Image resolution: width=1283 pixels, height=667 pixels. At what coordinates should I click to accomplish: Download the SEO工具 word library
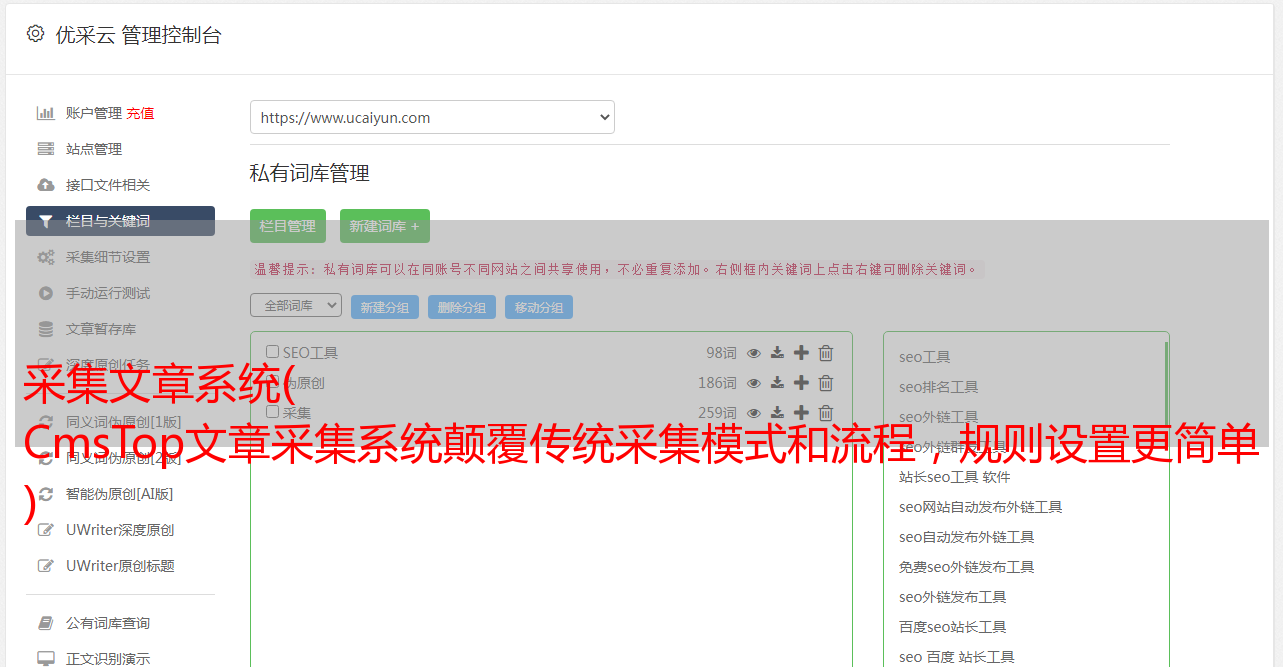tap(777, 353)
